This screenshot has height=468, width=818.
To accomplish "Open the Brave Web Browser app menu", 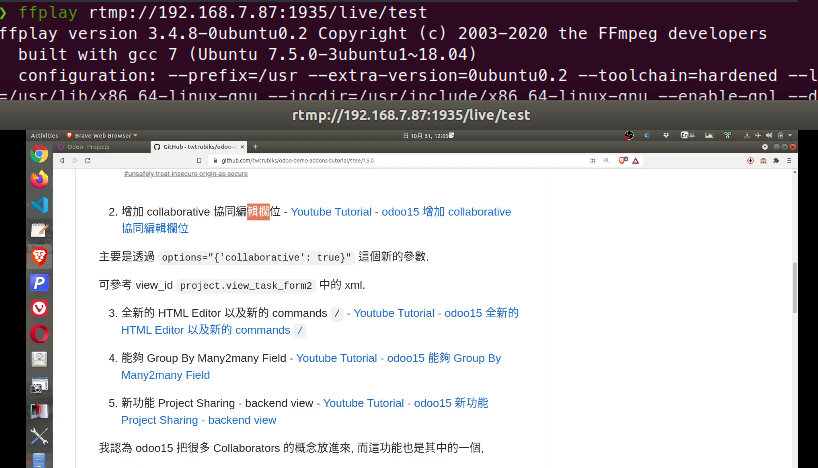I will 102,135.
